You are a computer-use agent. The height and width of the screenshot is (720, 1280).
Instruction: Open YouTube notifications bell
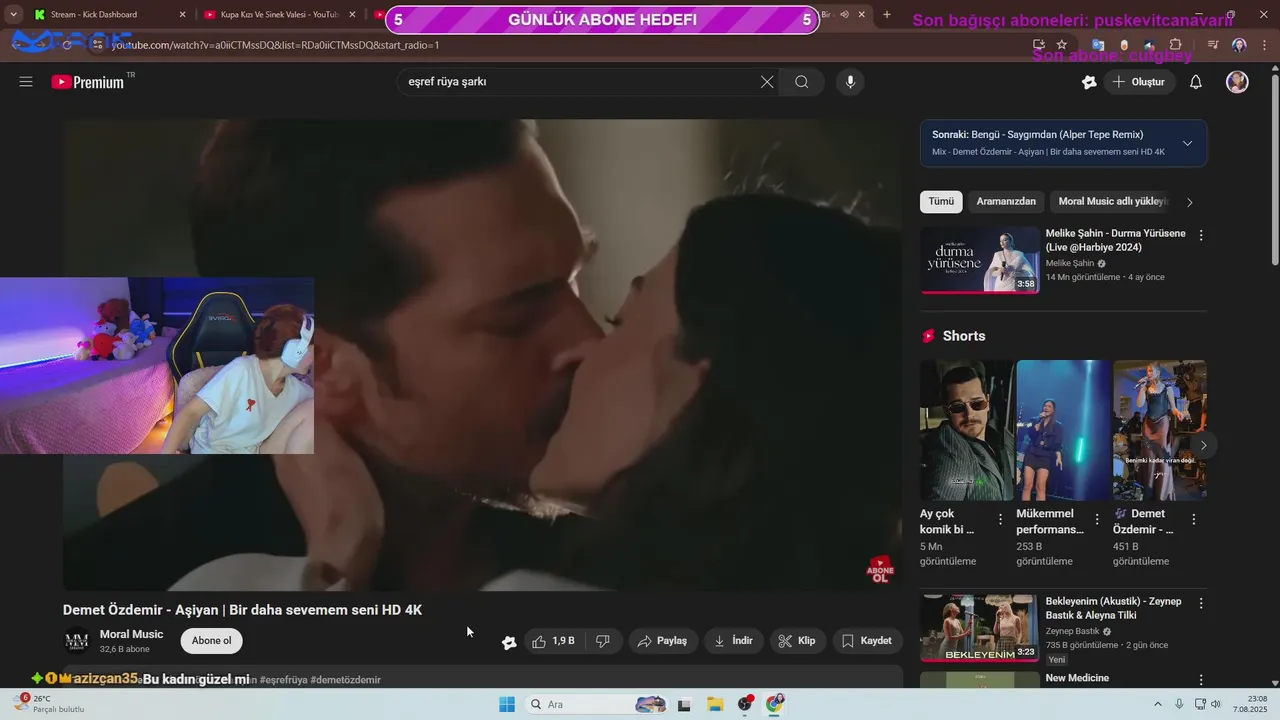(1196, 82)
